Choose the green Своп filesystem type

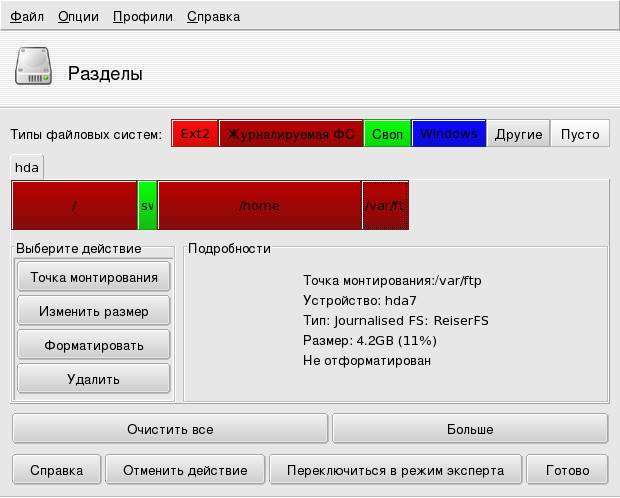coord(387,134)
